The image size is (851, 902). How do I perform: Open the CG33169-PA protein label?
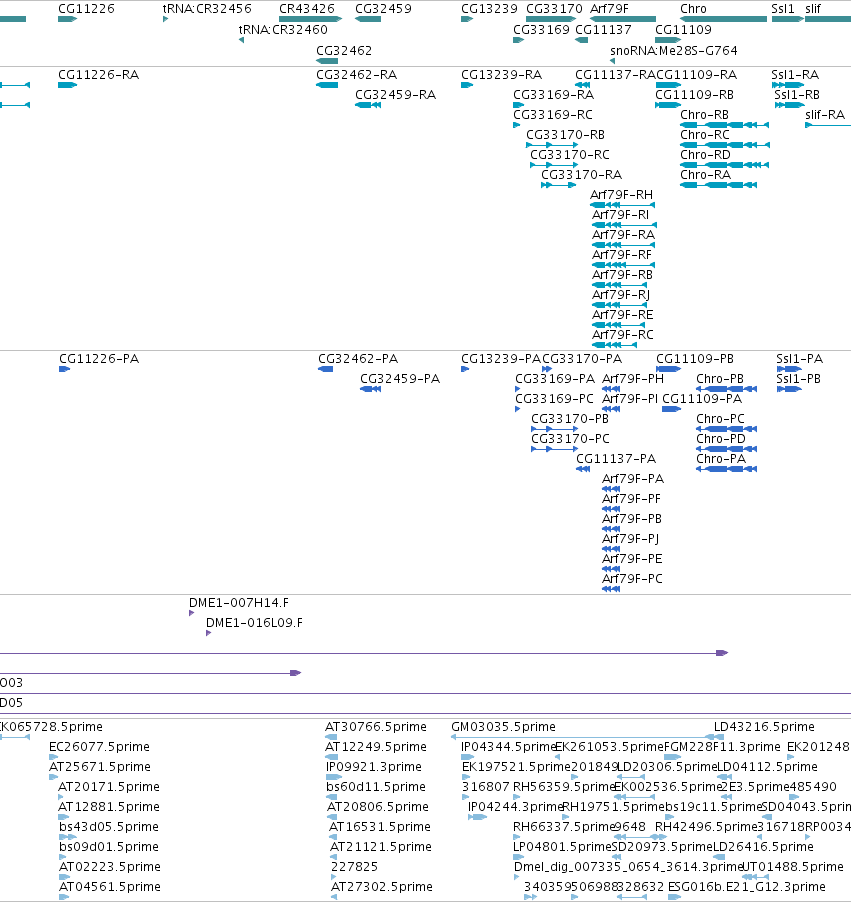[x=555, y=379]
